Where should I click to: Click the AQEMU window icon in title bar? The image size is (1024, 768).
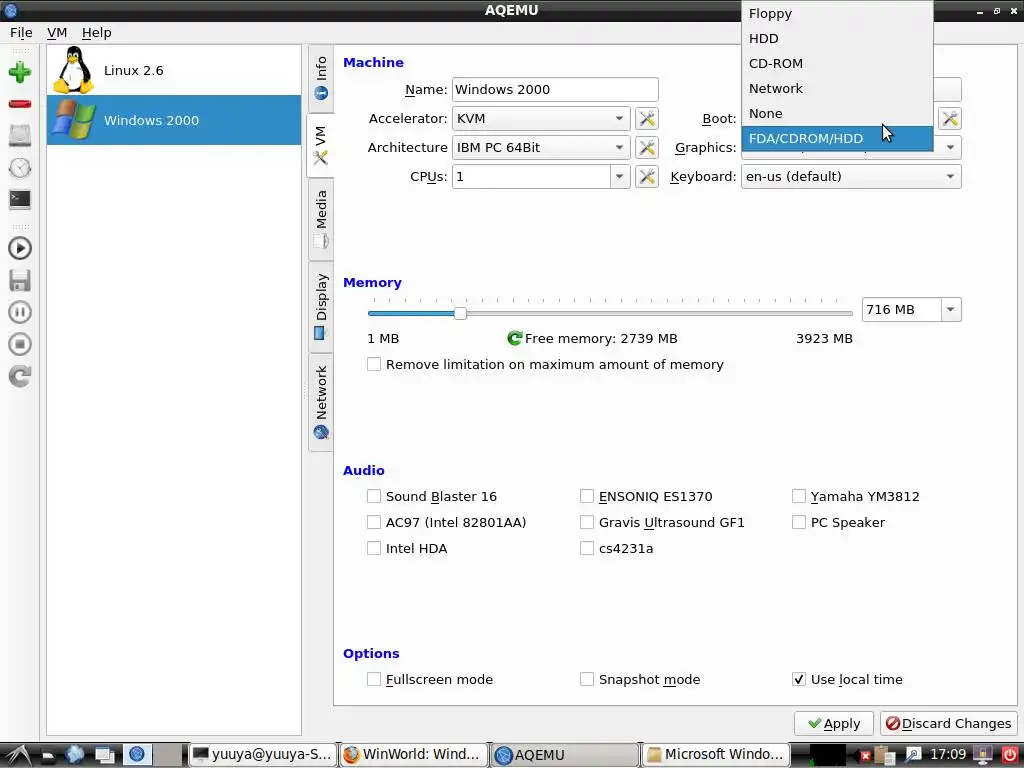10,10
